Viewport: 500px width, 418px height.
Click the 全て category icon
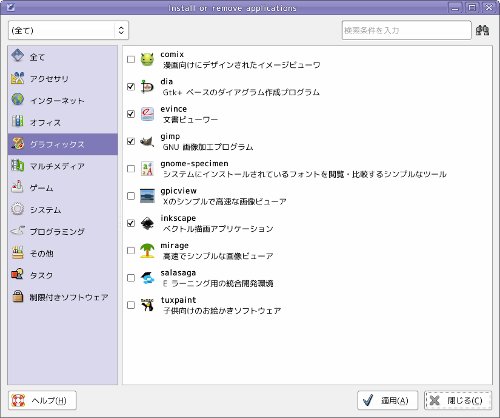(17, 56)
